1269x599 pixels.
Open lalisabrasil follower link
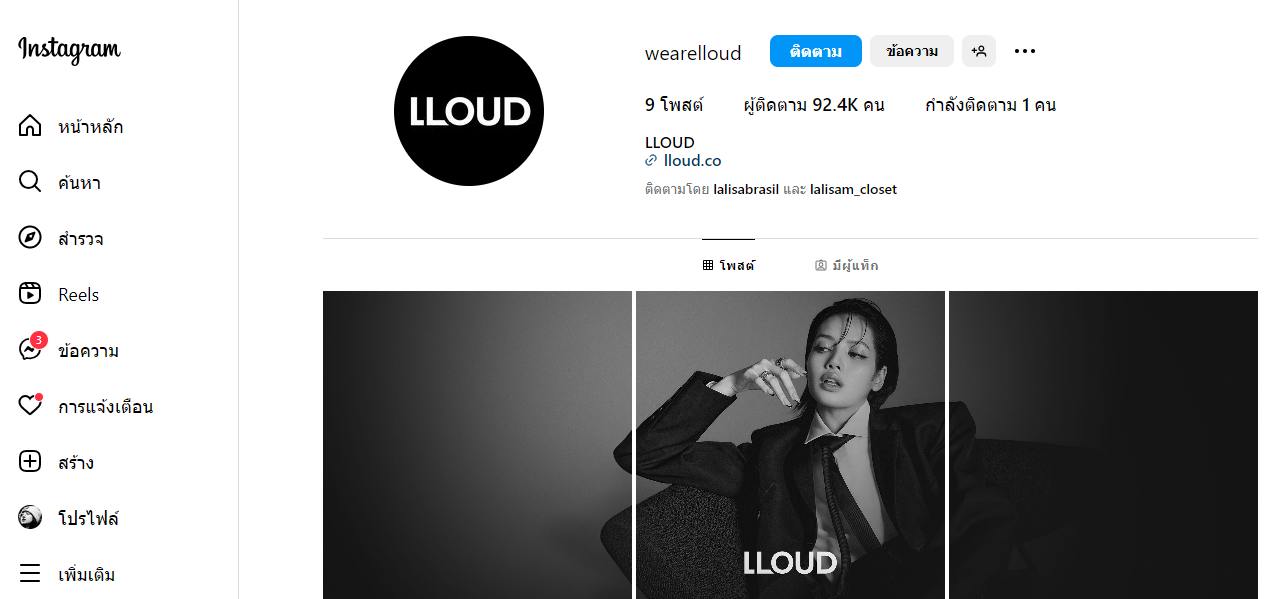746,189
